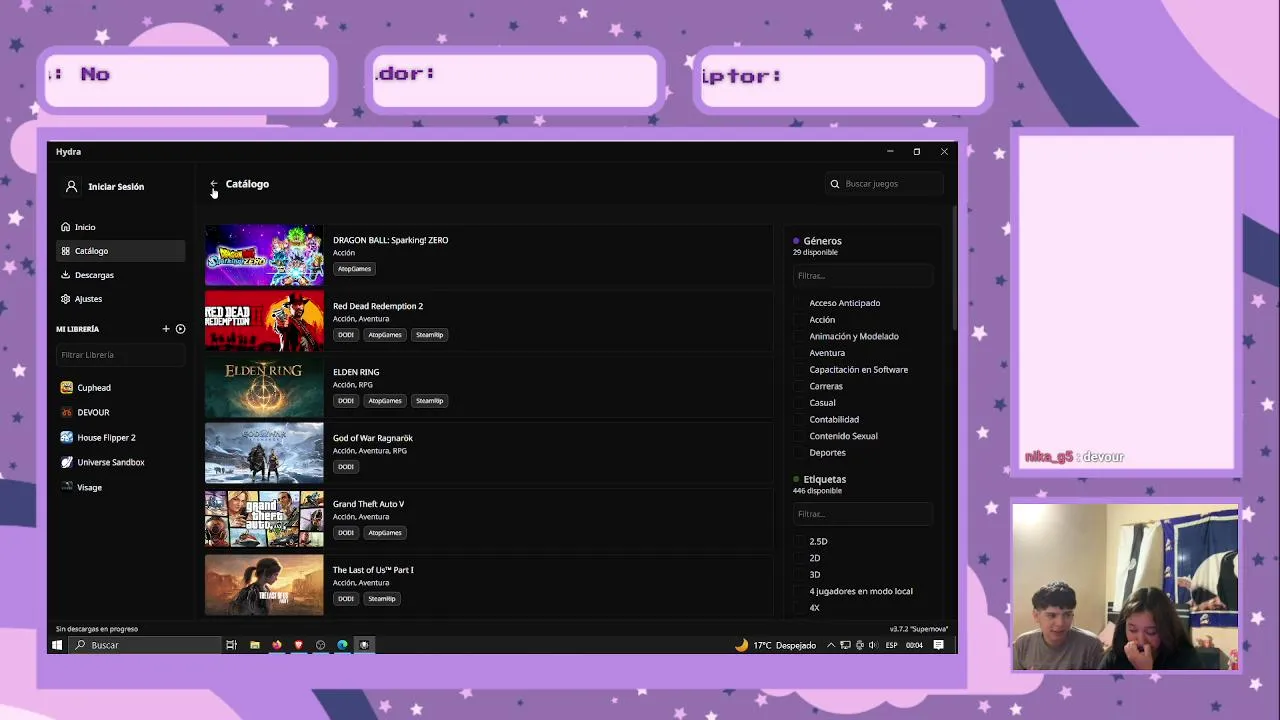Maximize the Hydra window

(x=916, y=152)
